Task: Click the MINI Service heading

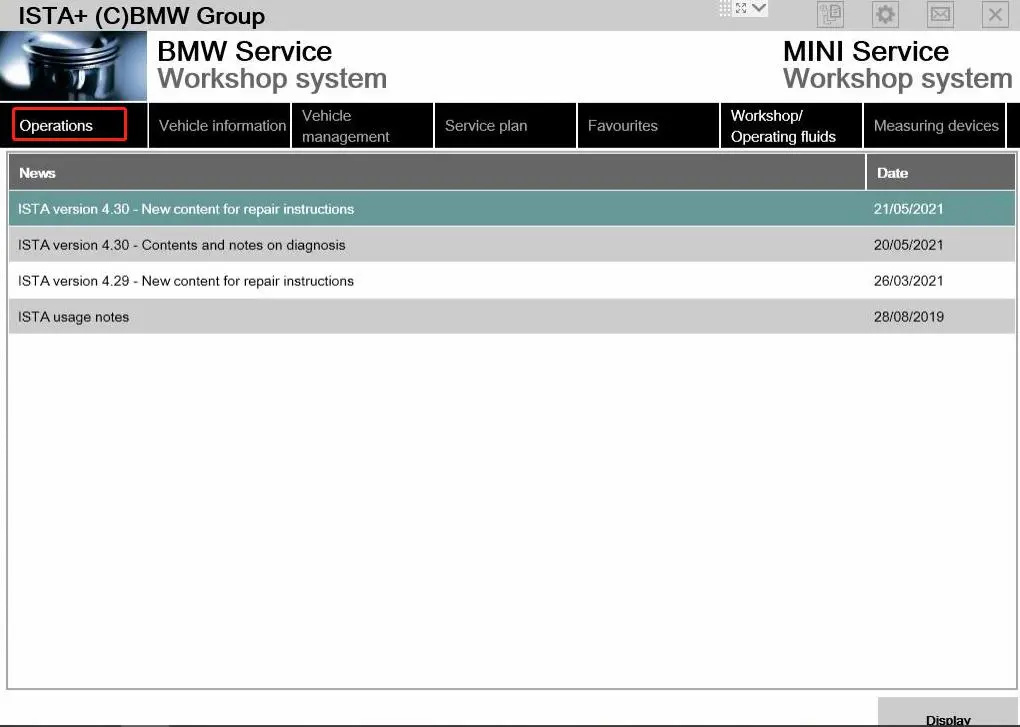Action: [866, 51]
